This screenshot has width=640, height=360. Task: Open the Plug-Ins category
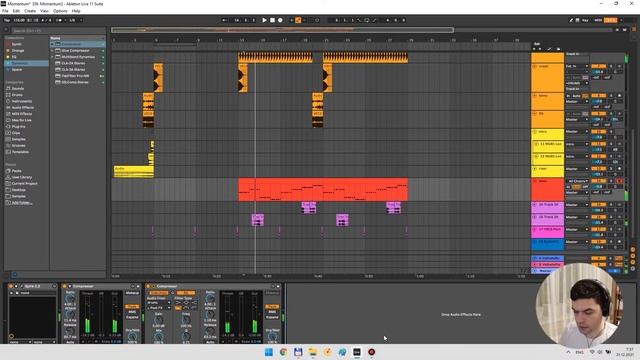point(18,127)
